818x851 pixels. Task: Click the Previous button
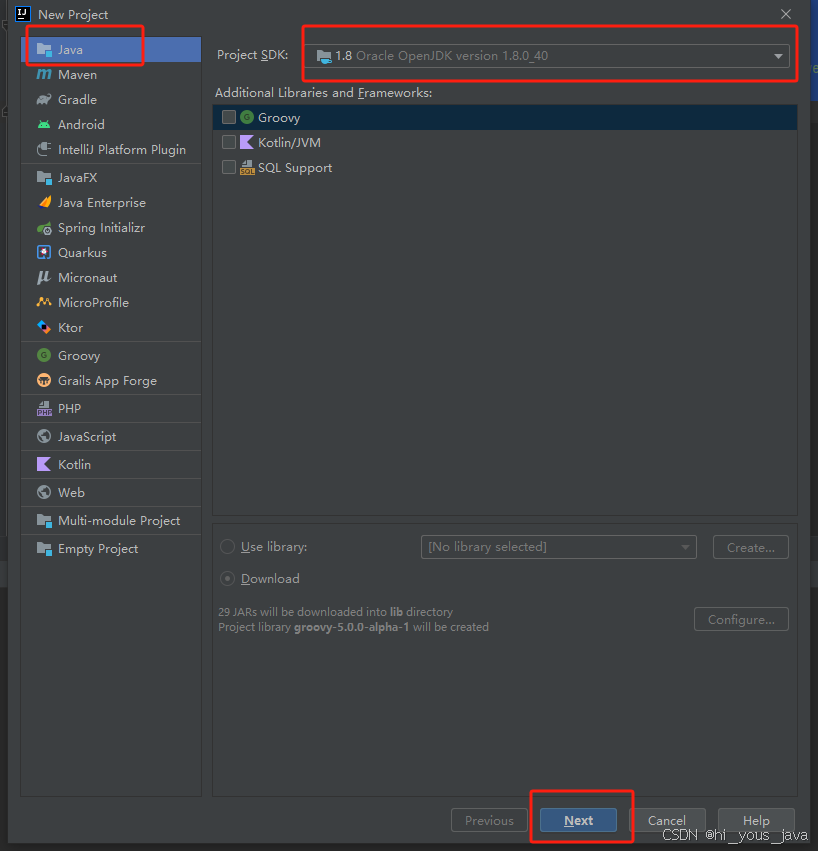click(489, 820)
